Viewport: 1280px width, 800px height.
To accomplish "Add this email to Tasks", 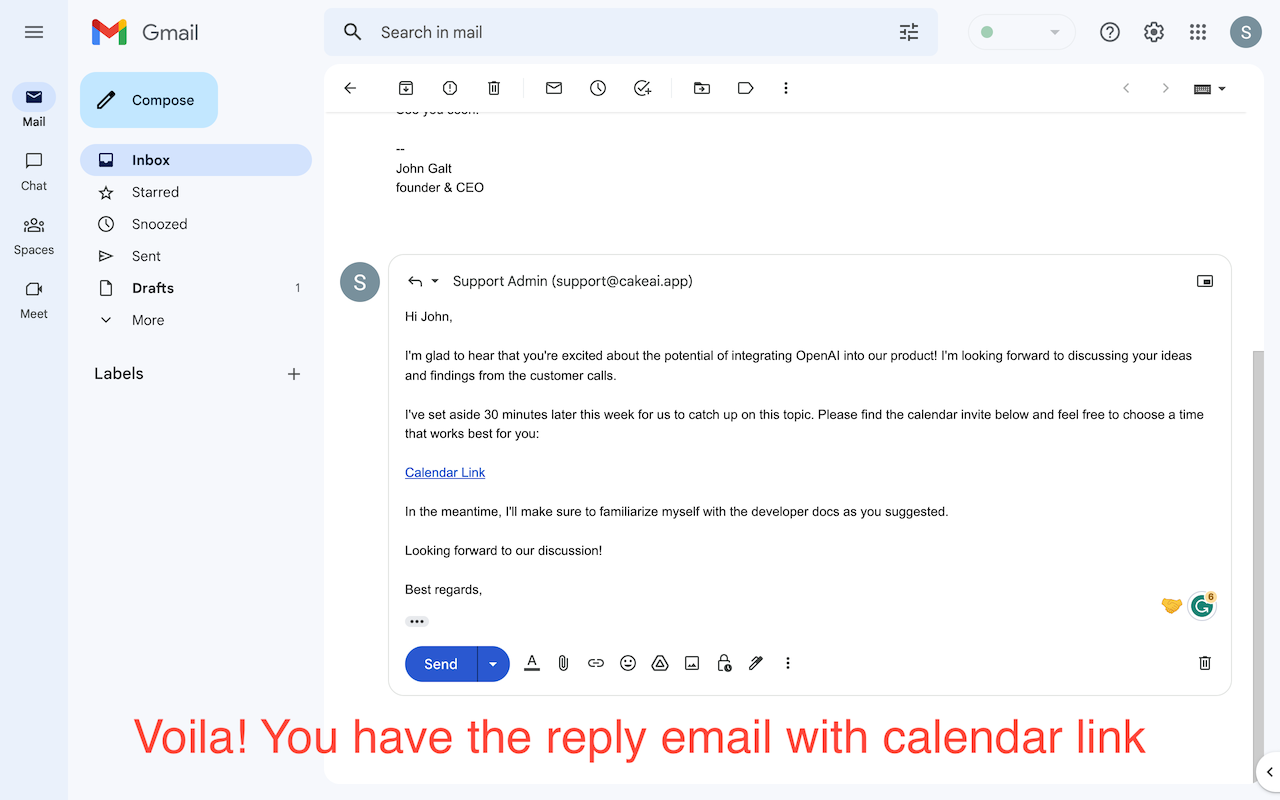I will (642, 88).
